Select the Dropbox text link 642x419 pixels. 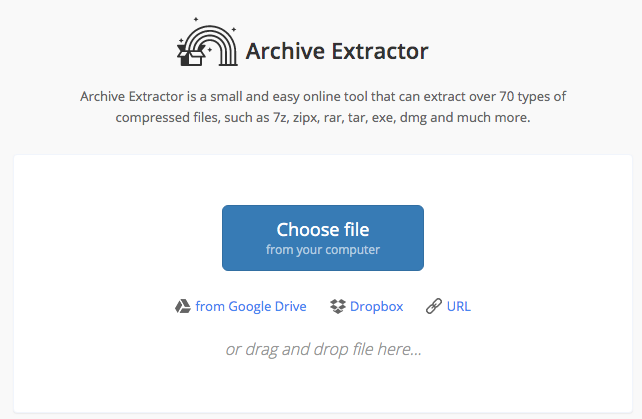[x=376, y=306]
